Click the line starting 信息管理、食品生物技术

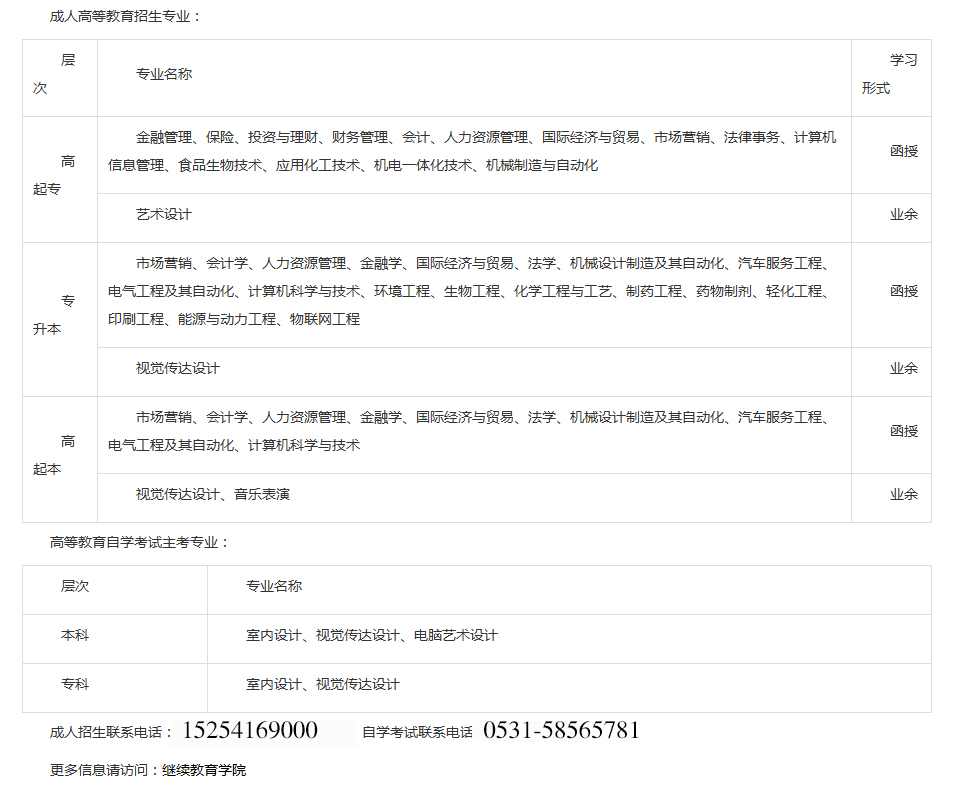pyautogui.click(x=353, y=165)
